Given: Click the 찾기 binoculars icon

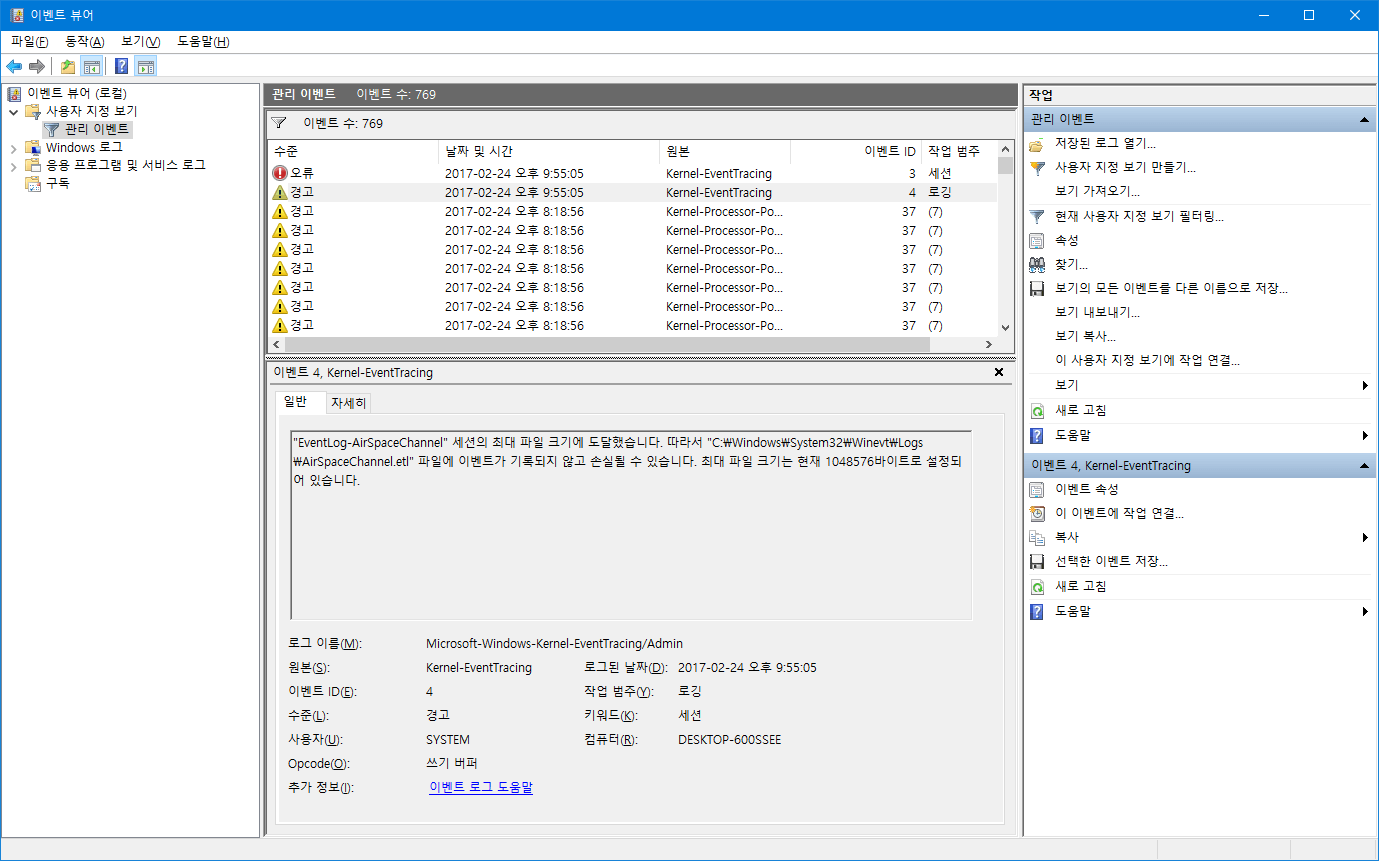Looking at the screenshot, I should pos(1037,265).
